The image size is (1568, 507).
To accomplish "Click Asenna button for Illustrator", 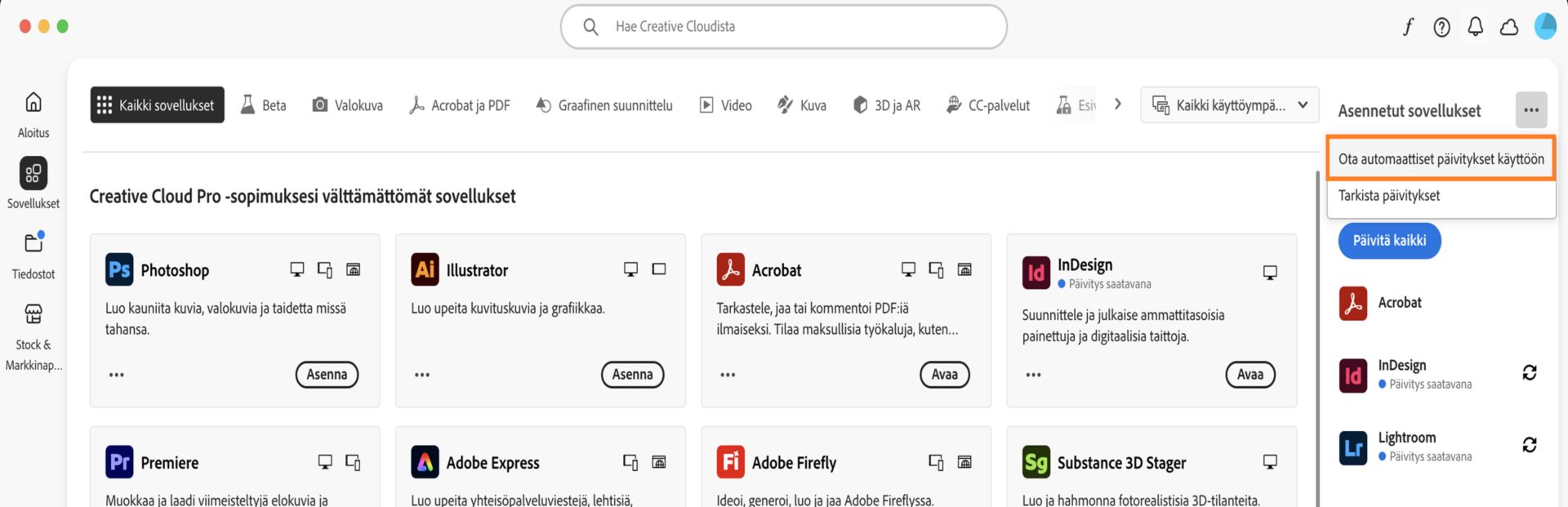I will pos(632,375).
